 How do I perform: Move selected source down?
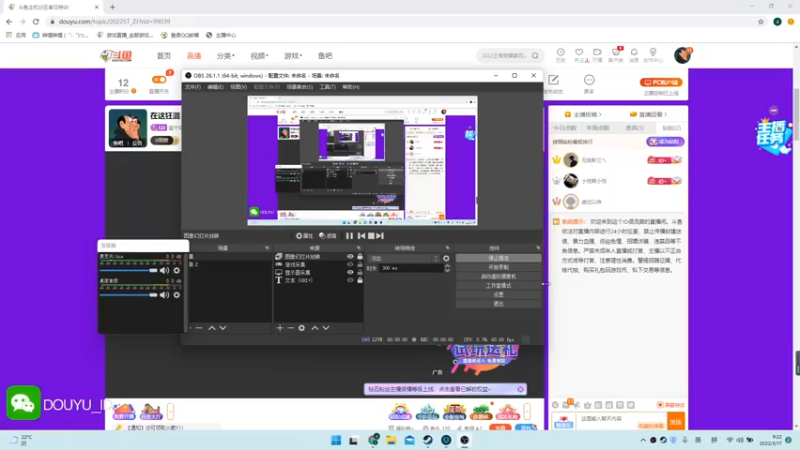point(326,328)
